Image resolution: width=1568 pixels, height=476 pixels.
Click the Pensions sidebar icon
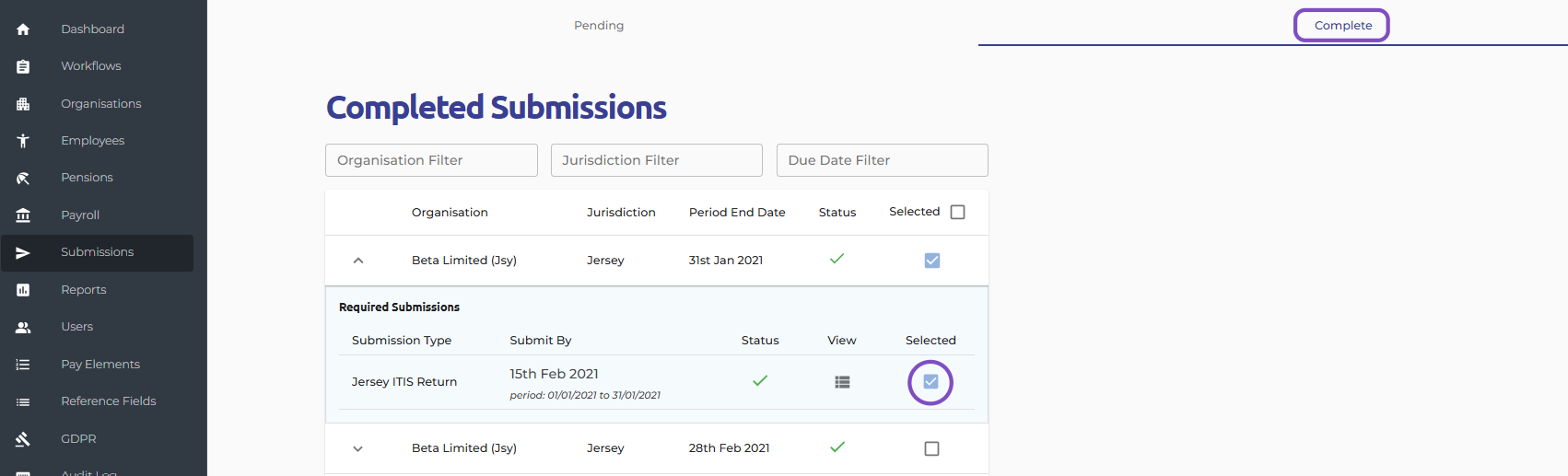click(23, 178)
